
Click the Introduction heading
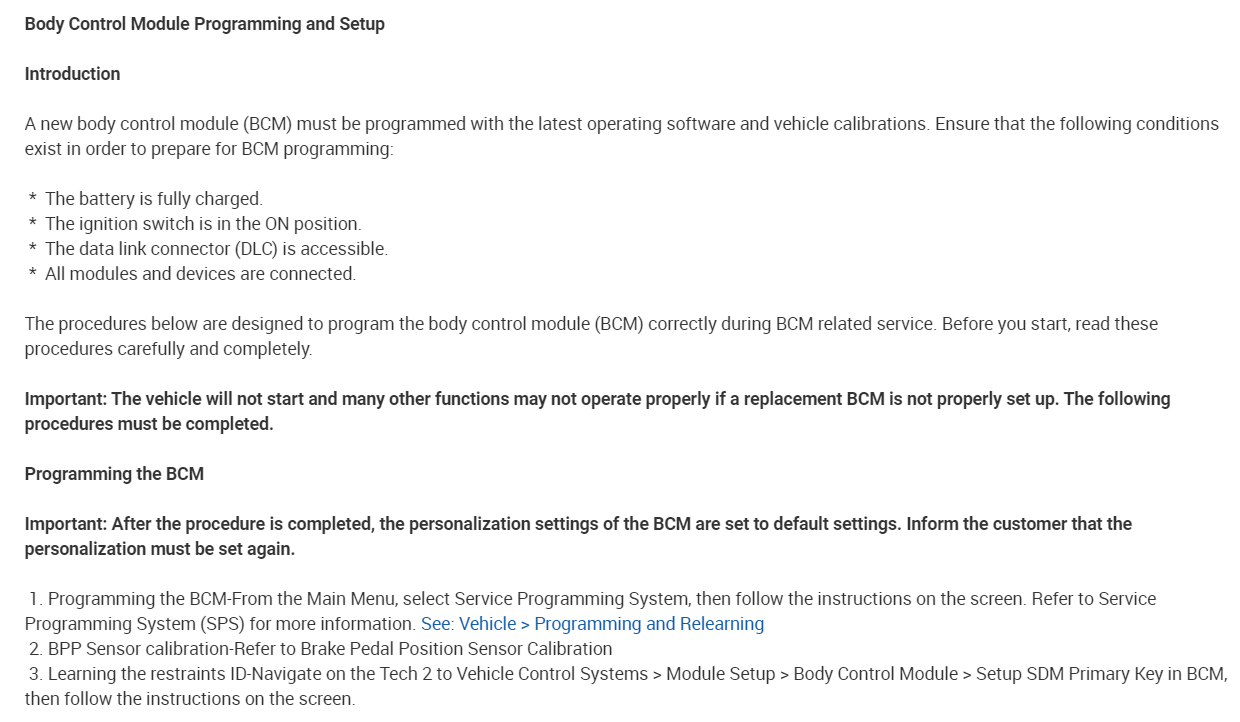click(x=72, y=74)
